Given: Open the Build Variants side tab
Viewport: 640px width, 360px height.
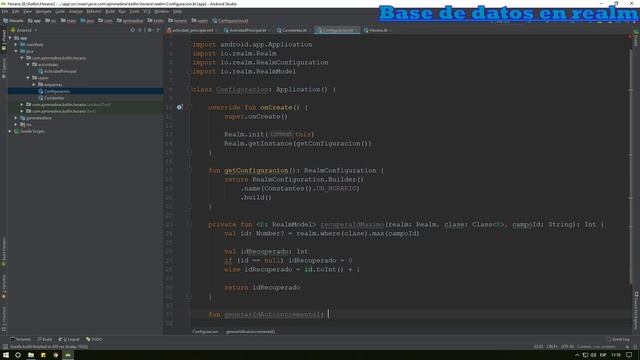Looking at the screenshot, I should [4, 252].
